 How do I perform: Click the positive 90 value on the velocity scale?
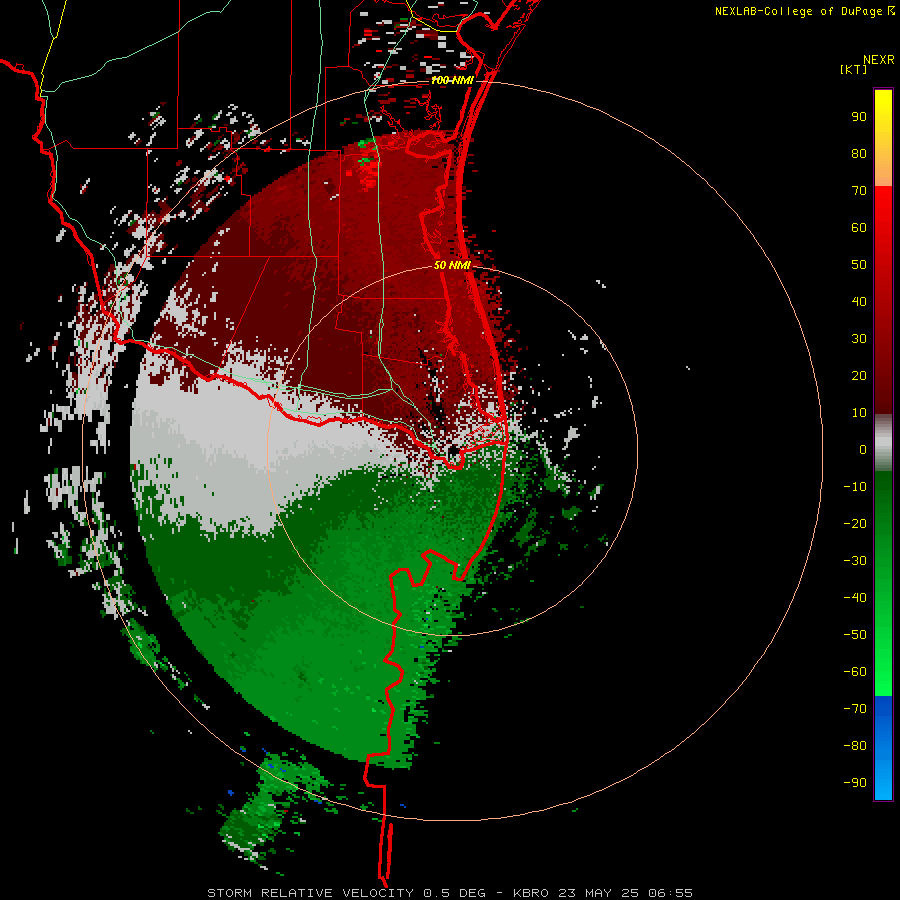[x=859, y=117]
